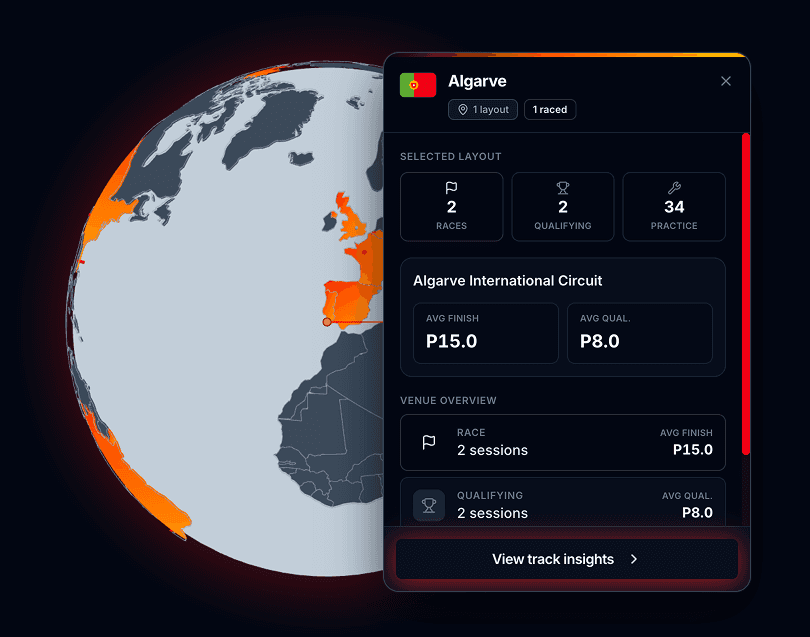Click the Algarve title text

coord(477,81)
